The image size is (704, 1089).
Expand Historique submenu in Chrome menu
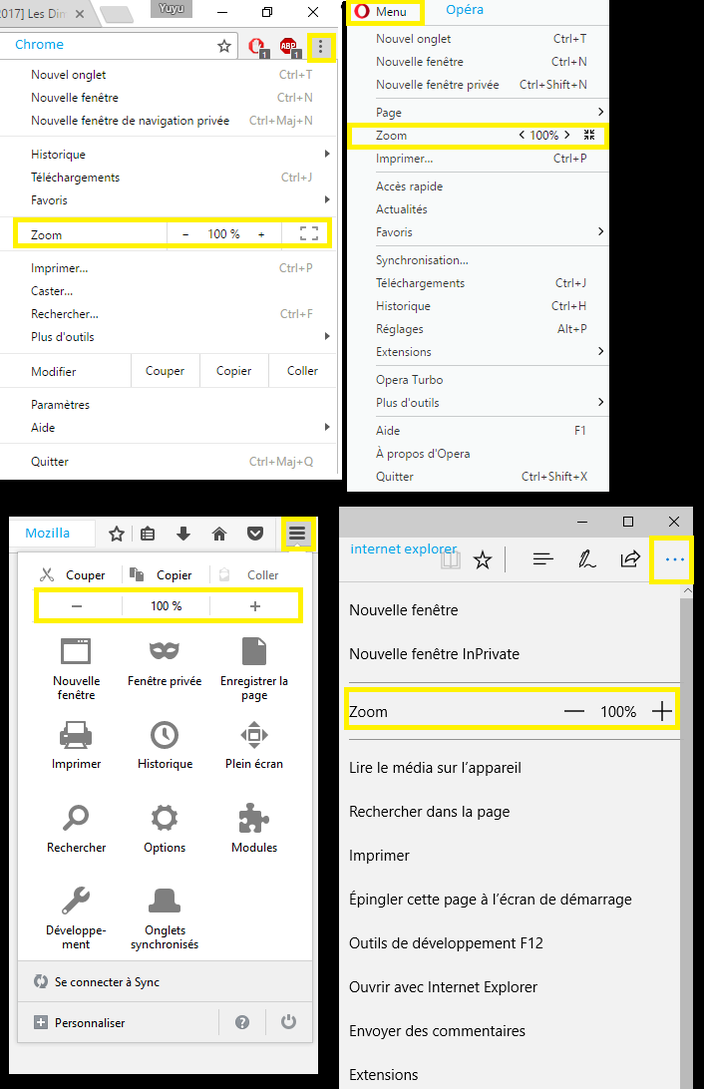click(327, 153)
